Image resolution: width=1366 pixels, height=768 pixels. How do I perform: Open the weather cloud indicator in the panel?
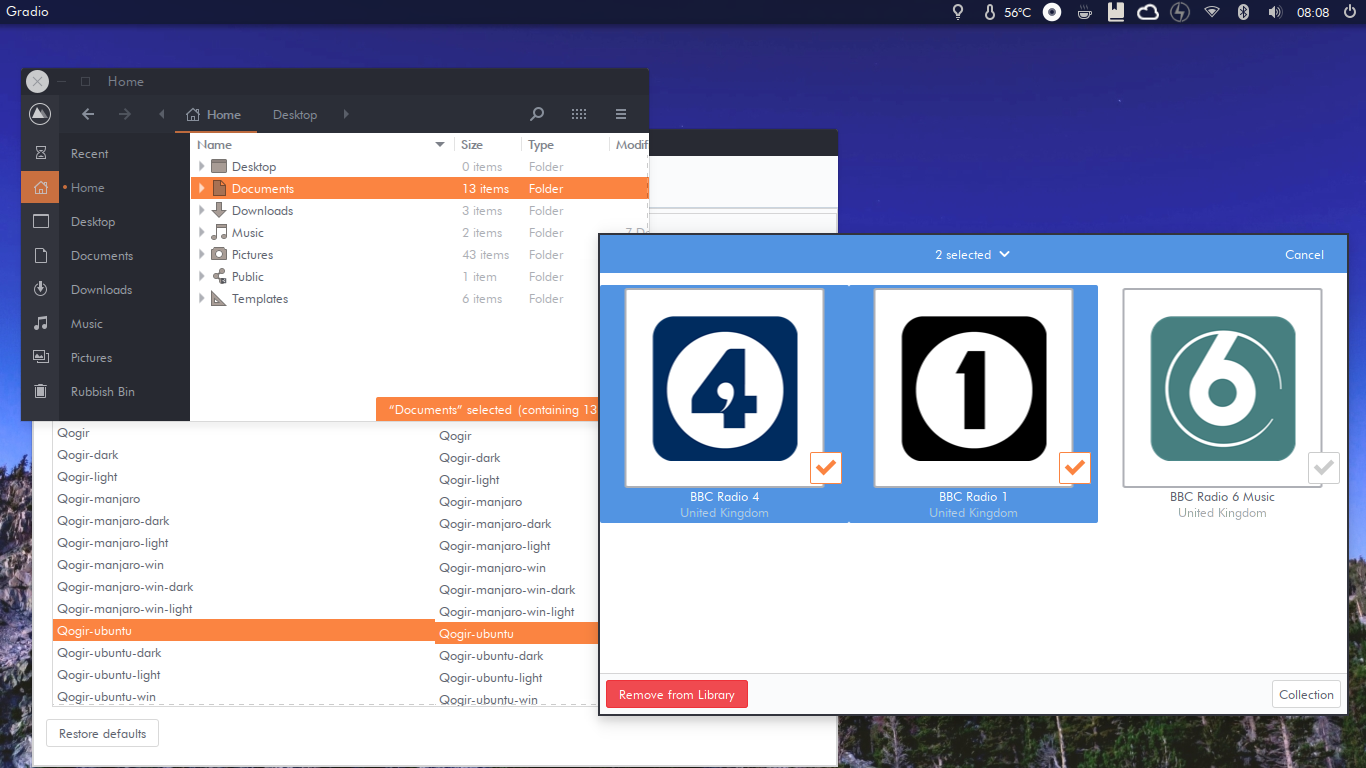1147,12
